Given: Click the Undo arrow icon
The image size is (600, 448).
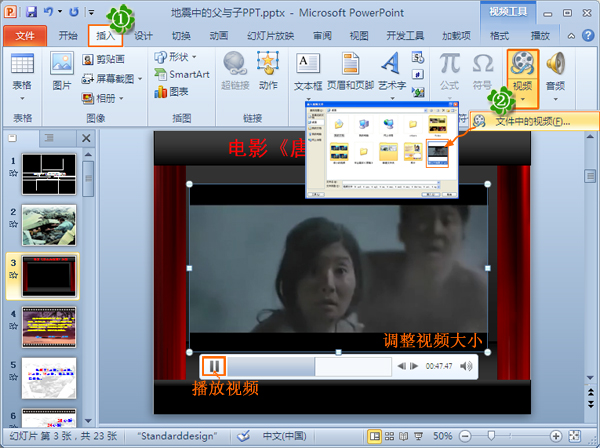Looking at the screenshot, I should [x=48, y=12].
